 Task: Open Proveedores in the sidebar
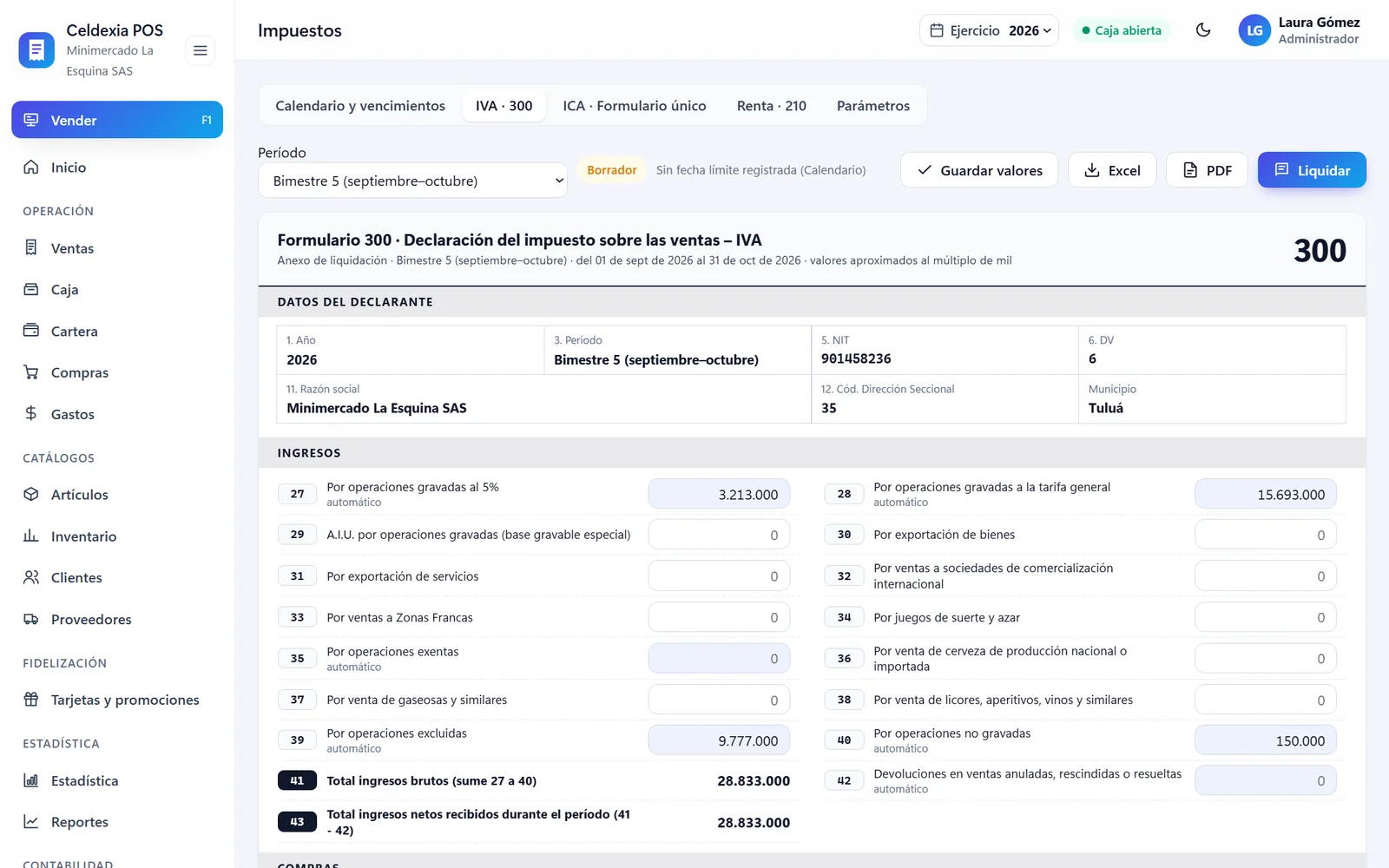coord(117,620)
